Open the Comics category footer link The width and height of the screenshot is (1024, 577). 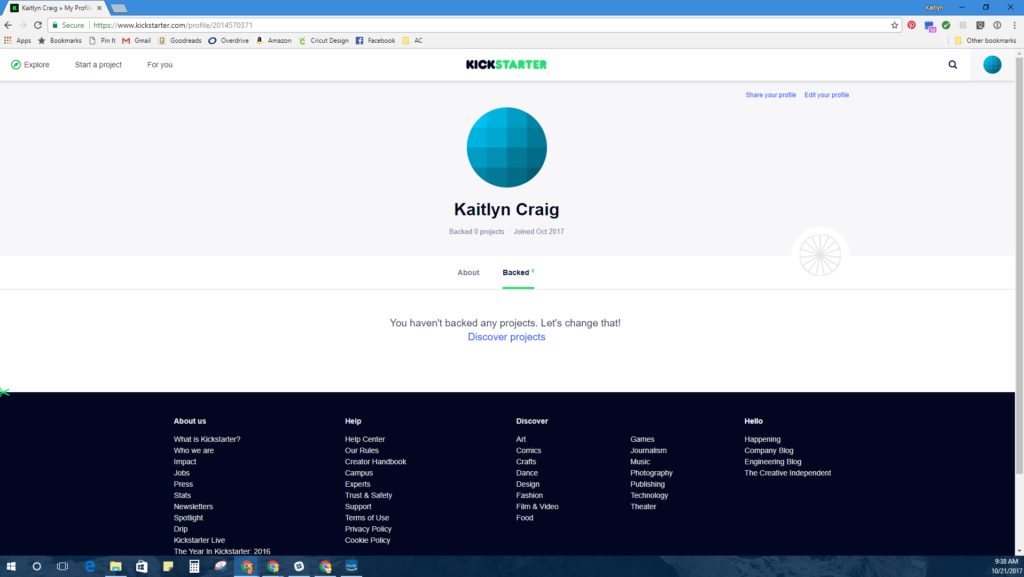click(528, 450)
